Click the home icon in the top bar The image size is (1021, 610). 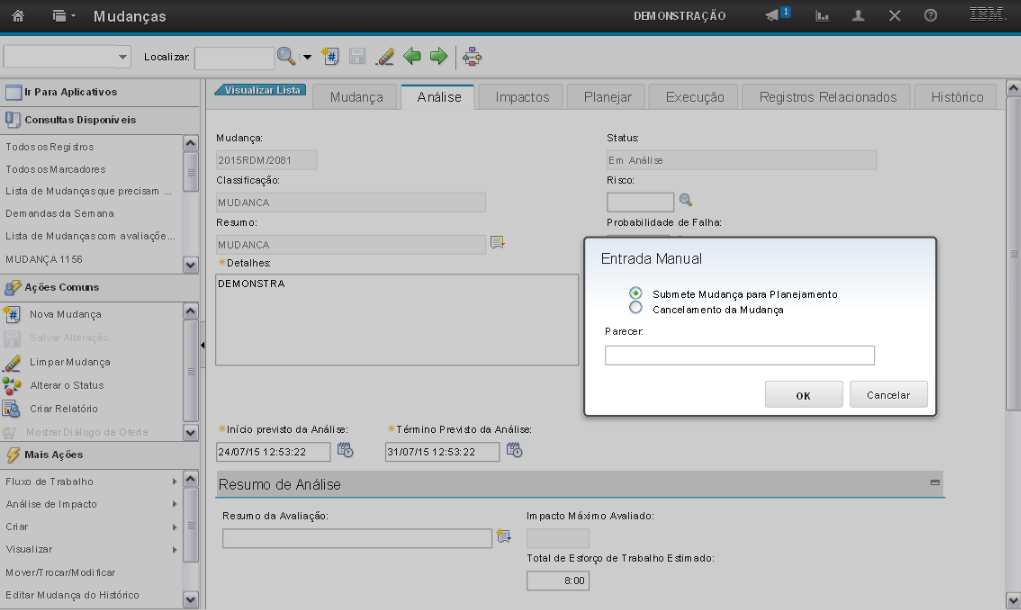[x=17, y=16]
